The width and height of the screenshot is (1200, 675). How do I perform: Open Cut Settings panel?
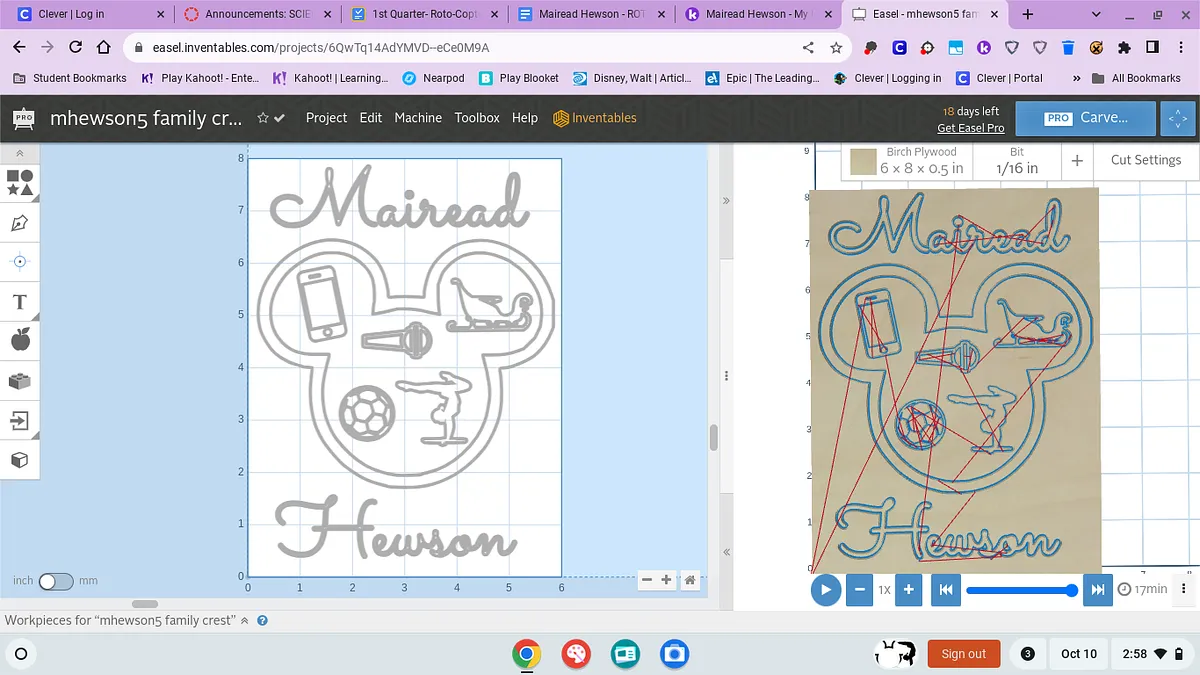1146,160
